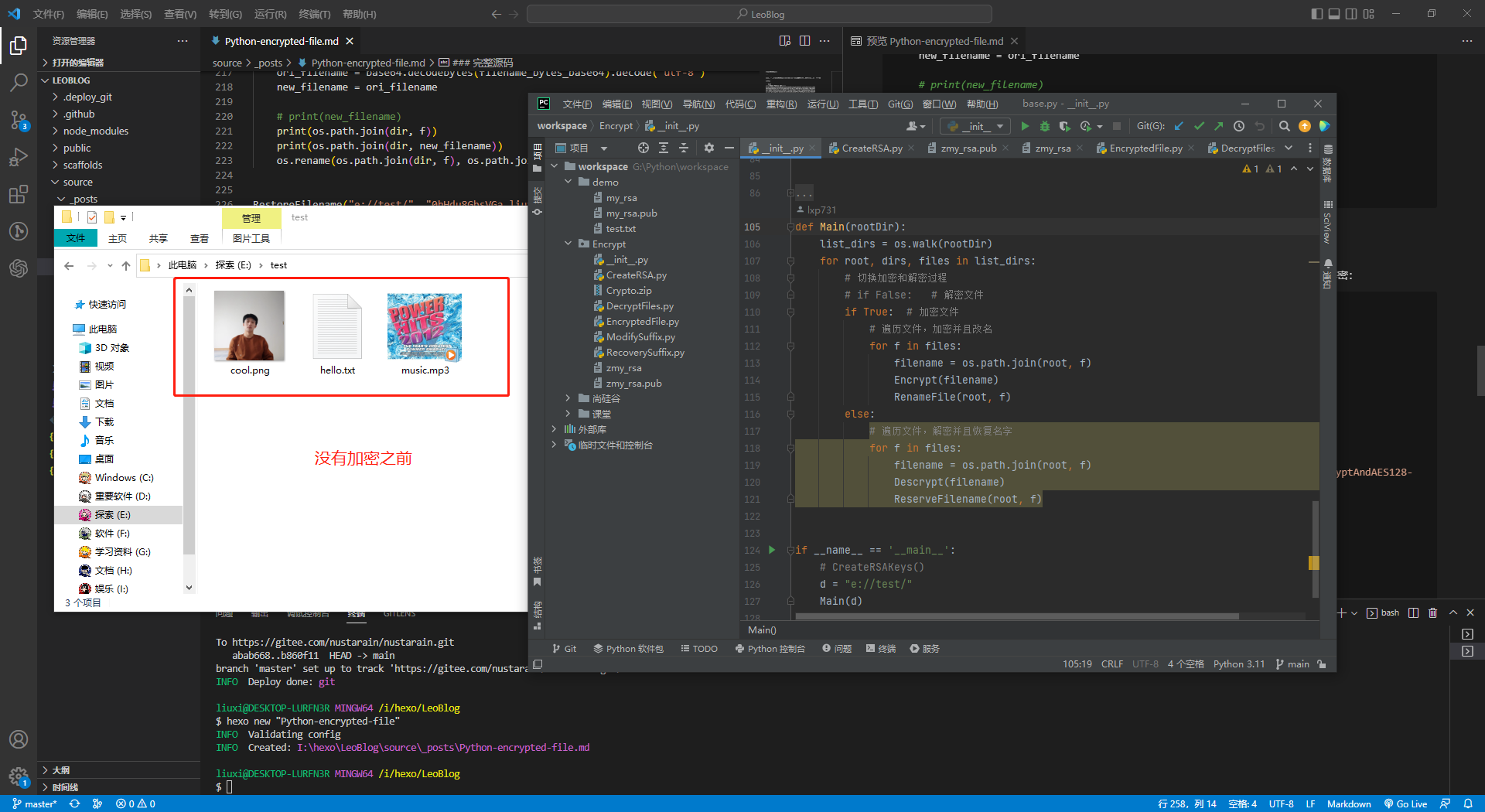This screenshot has height=812, width=1485.
Task: Click master* branch in VS Code status bar
Action: coord(34,803)
